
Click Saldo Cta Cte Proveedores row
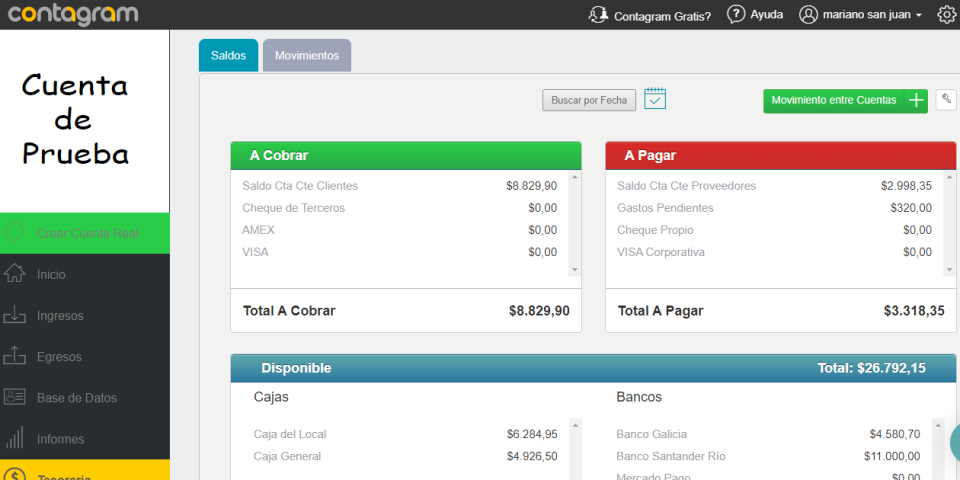click(774, 186)
